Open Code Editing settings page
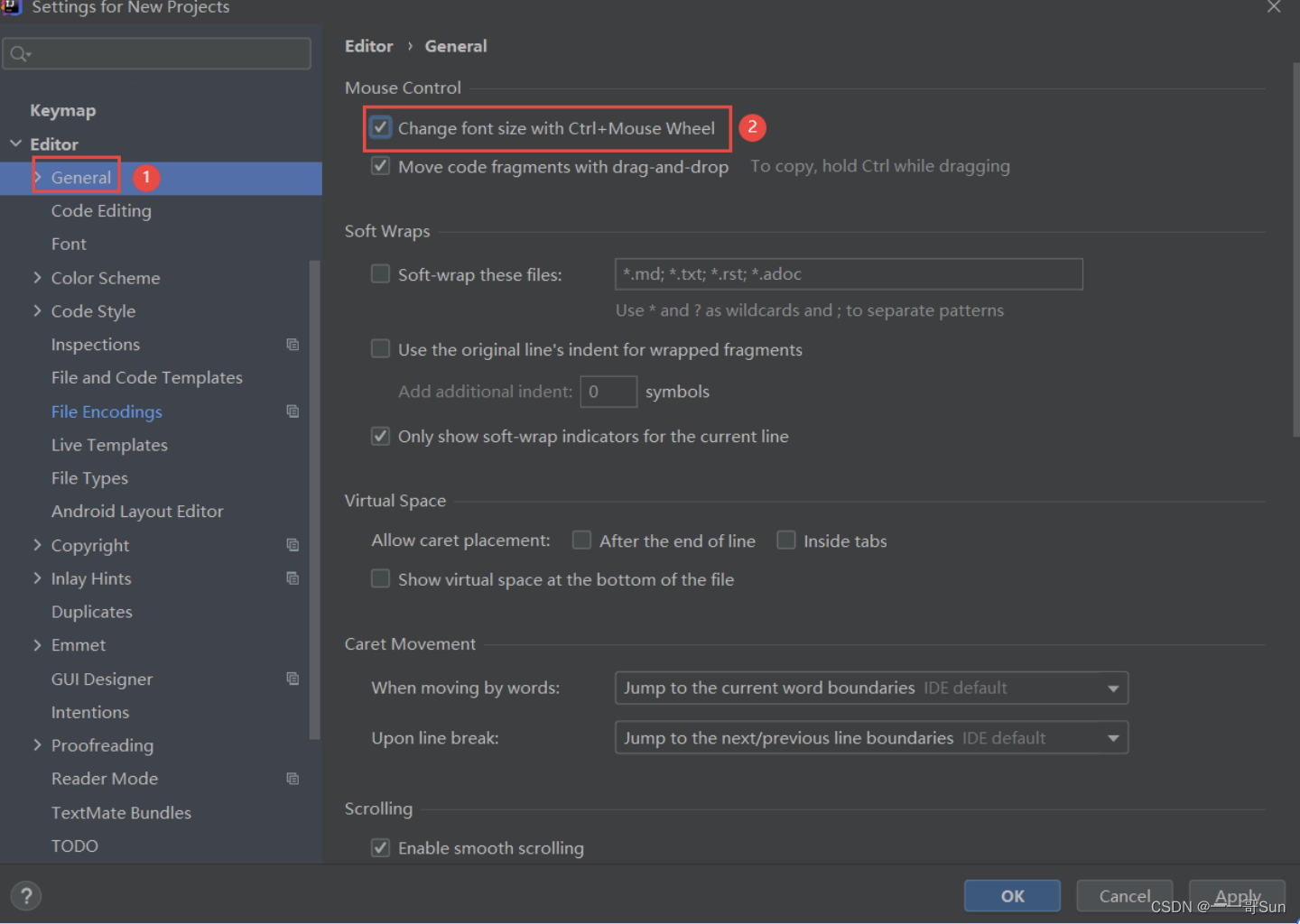 pyautogui.click(x=101, y=210)
